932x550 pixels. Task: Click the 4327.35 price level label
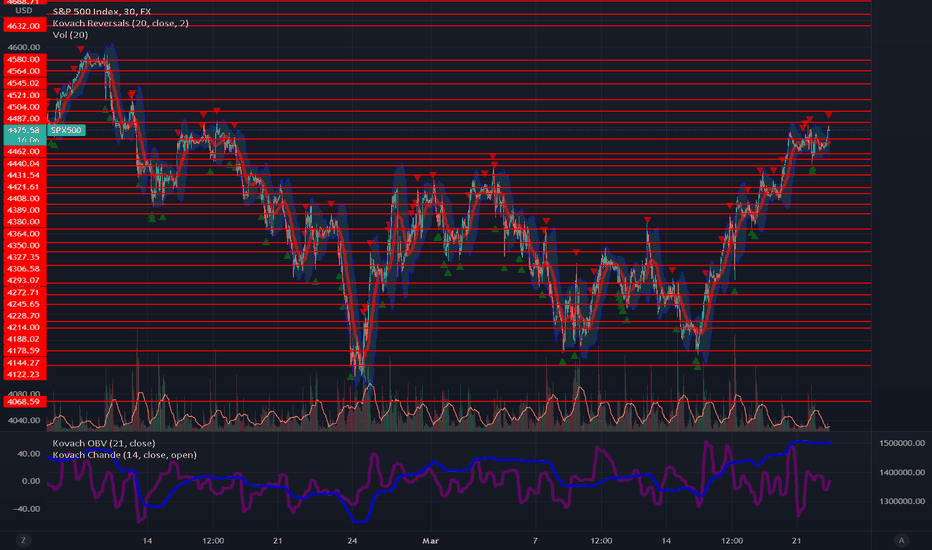(x=24, y=257)
